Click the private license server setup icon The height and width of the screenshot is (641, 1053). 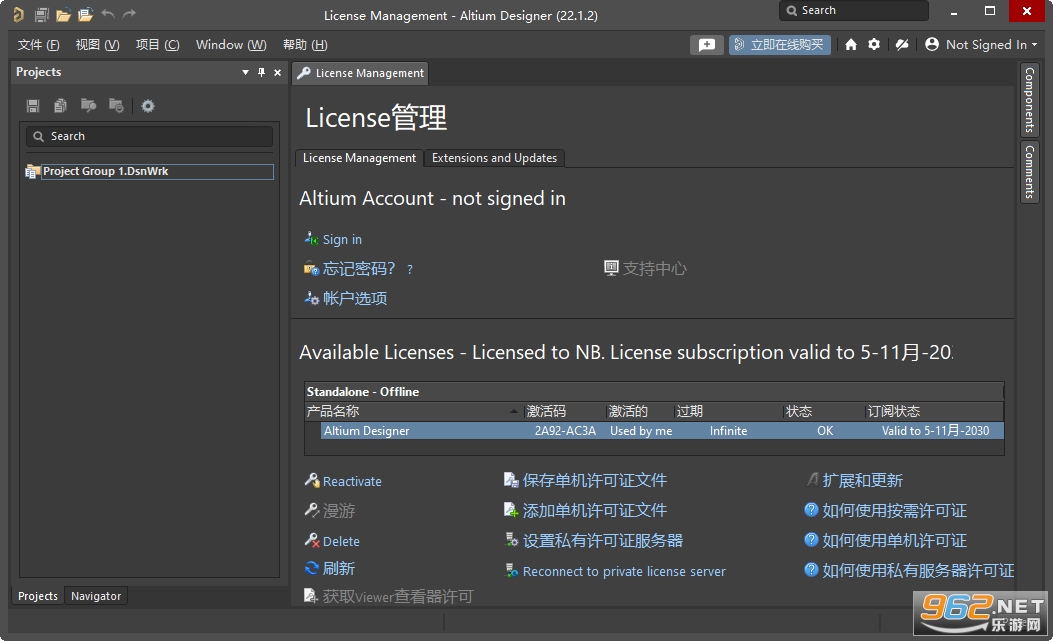[x=511, y=540]
